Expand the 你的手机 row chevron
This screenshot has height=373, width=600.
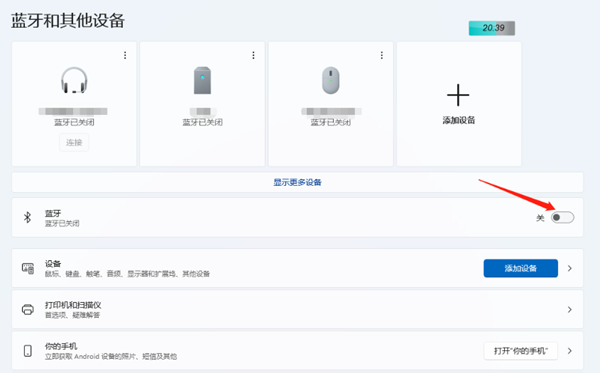coord(570,351)
